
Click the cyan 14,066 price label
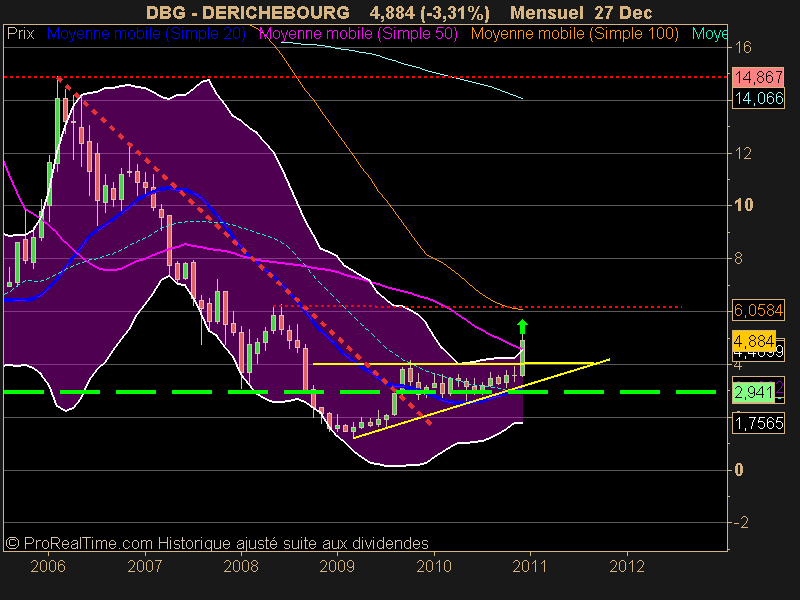tap(758, 98)
